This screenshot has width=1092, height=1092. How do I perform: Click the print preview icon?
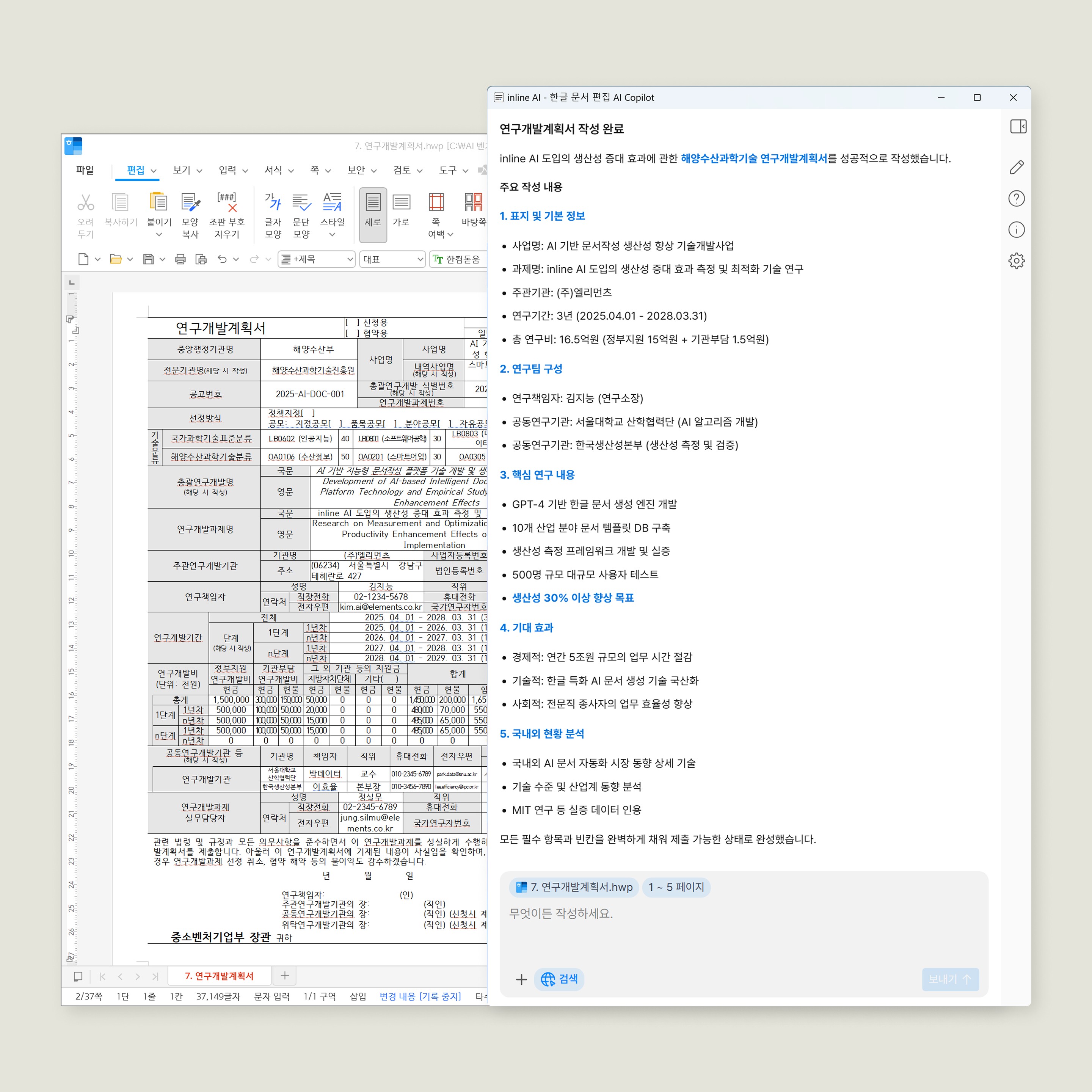tap(201, 259)
